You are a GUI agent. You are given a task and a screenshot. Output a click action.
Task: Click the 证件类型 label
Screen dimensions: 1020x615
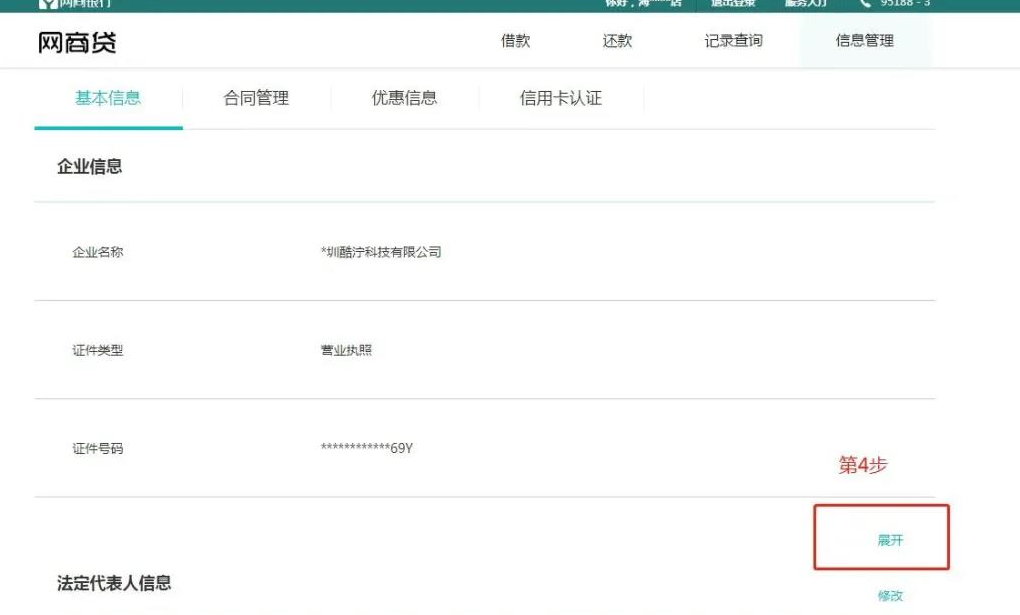point(98,350)
